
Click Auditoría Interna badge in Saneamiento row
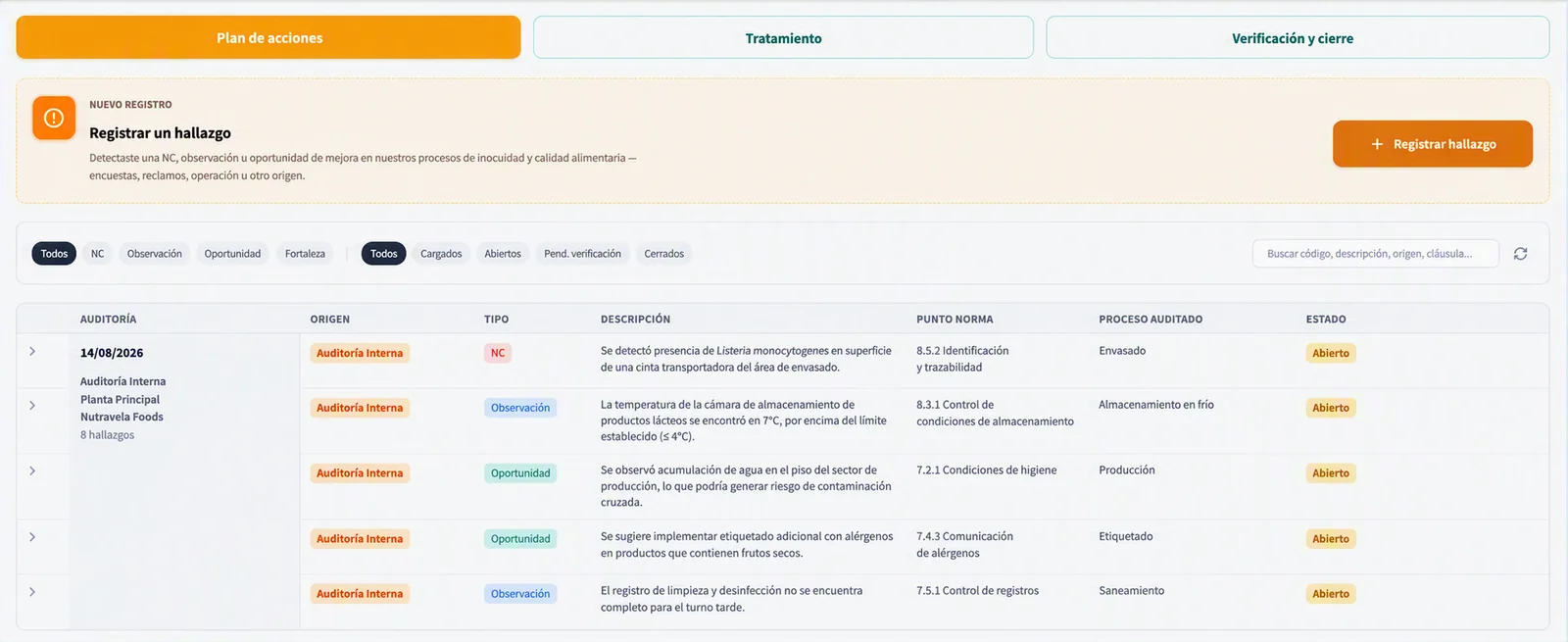tap(360, 594)
